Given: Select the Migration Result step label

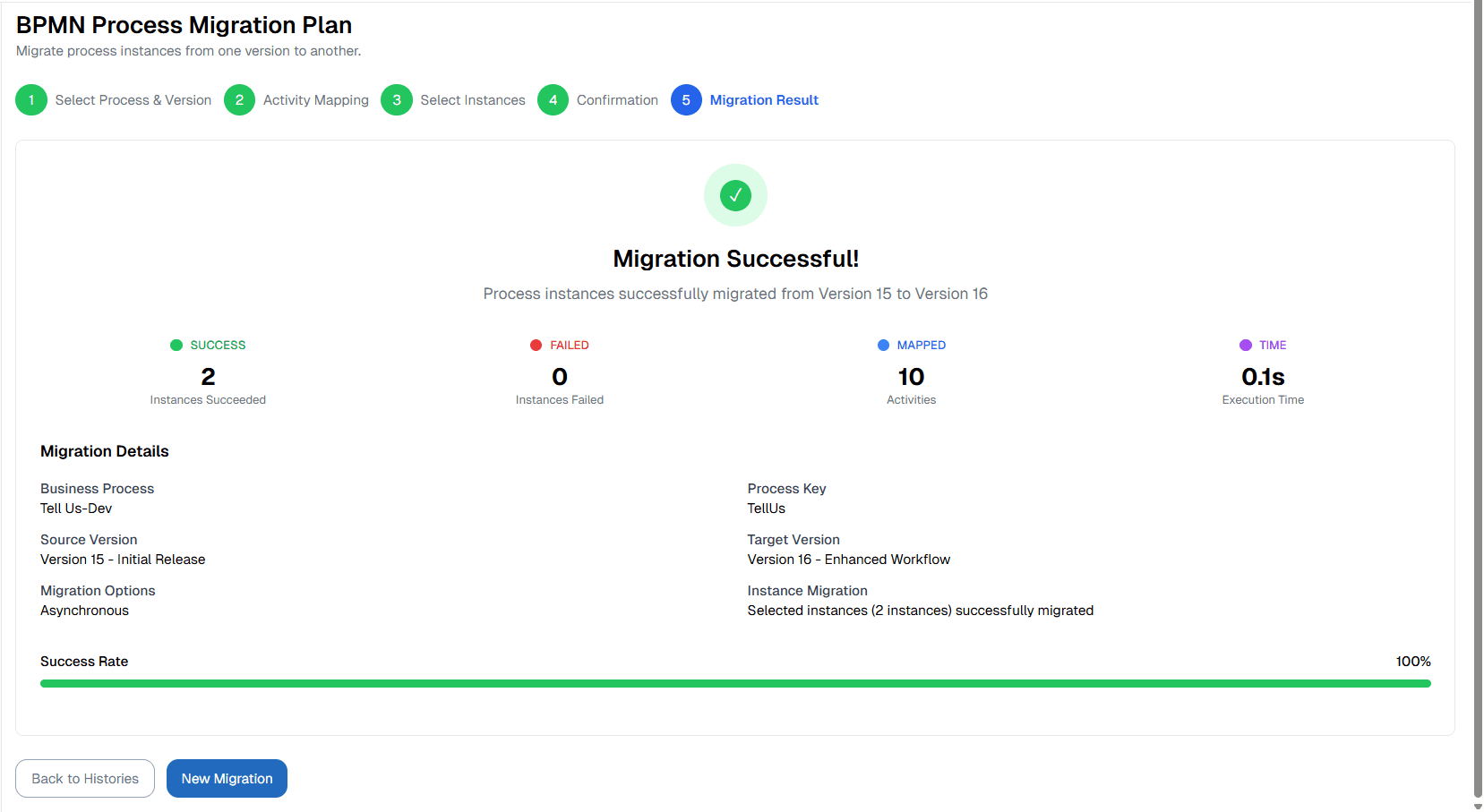Looking at the screenshot, I should (763, 99).
